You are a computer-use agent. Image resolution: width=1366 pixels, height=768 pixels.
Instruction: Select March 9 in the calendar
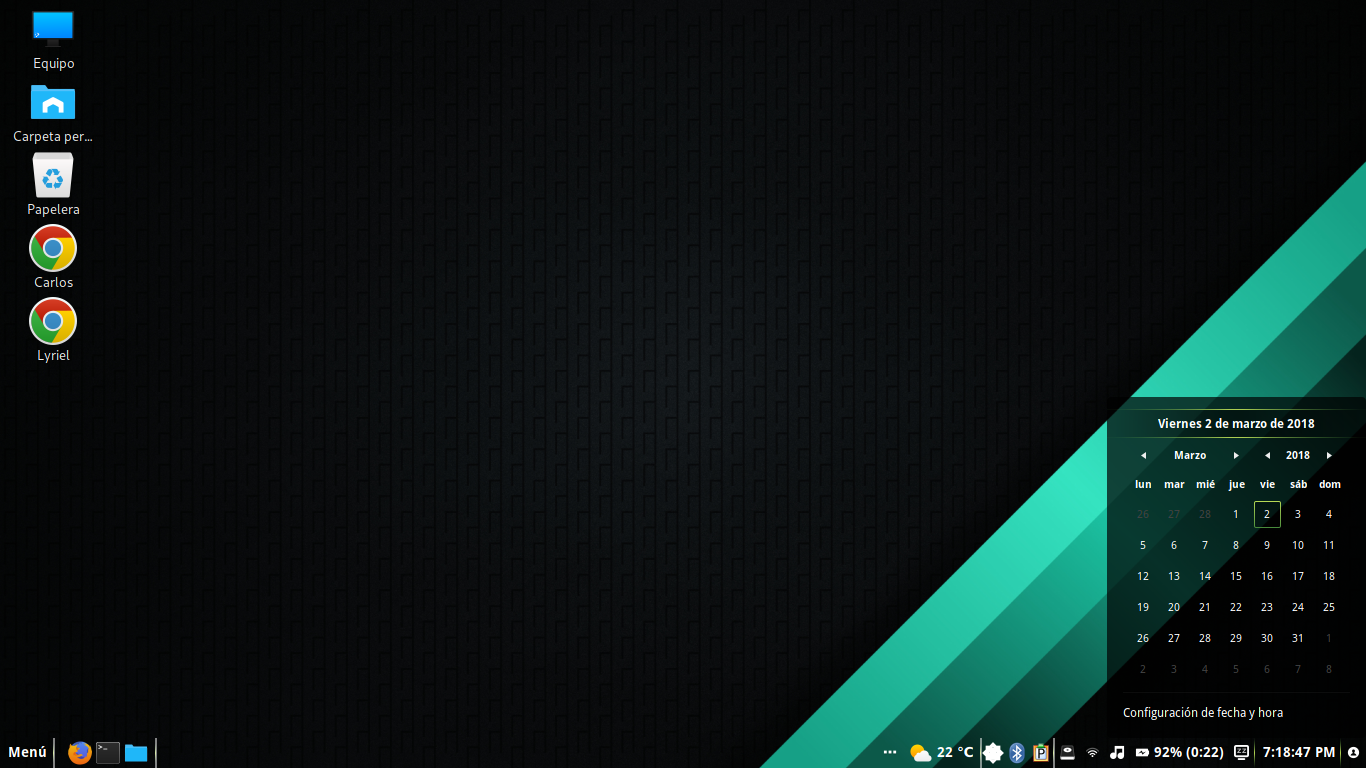coord(1267,545)
